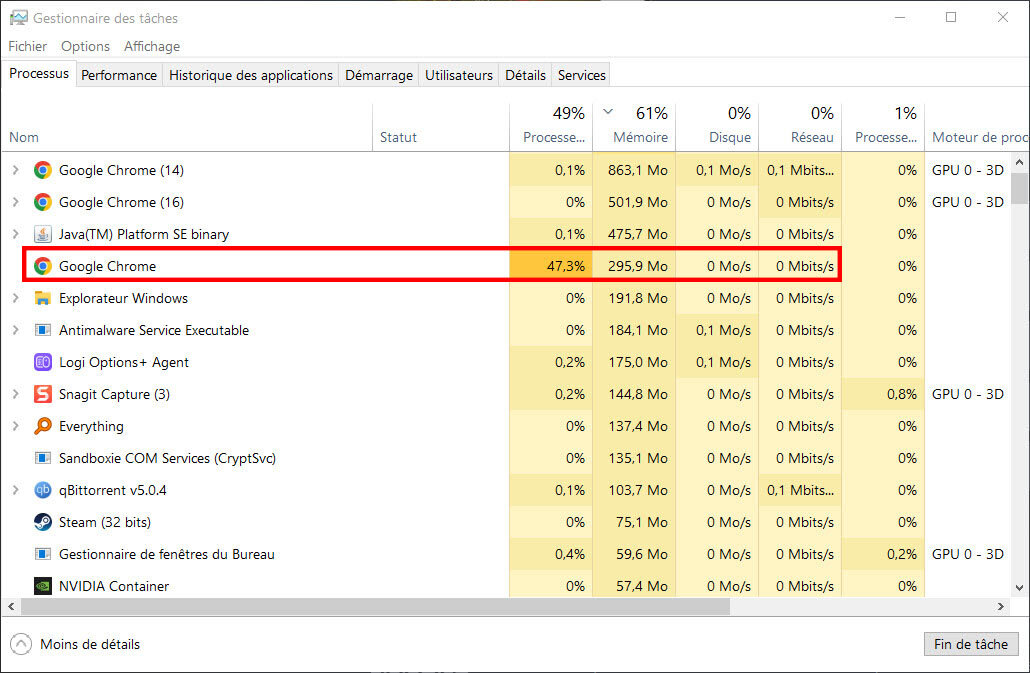Select NVIDIA Container process name
1030x673 pixels.
[114, 586]
